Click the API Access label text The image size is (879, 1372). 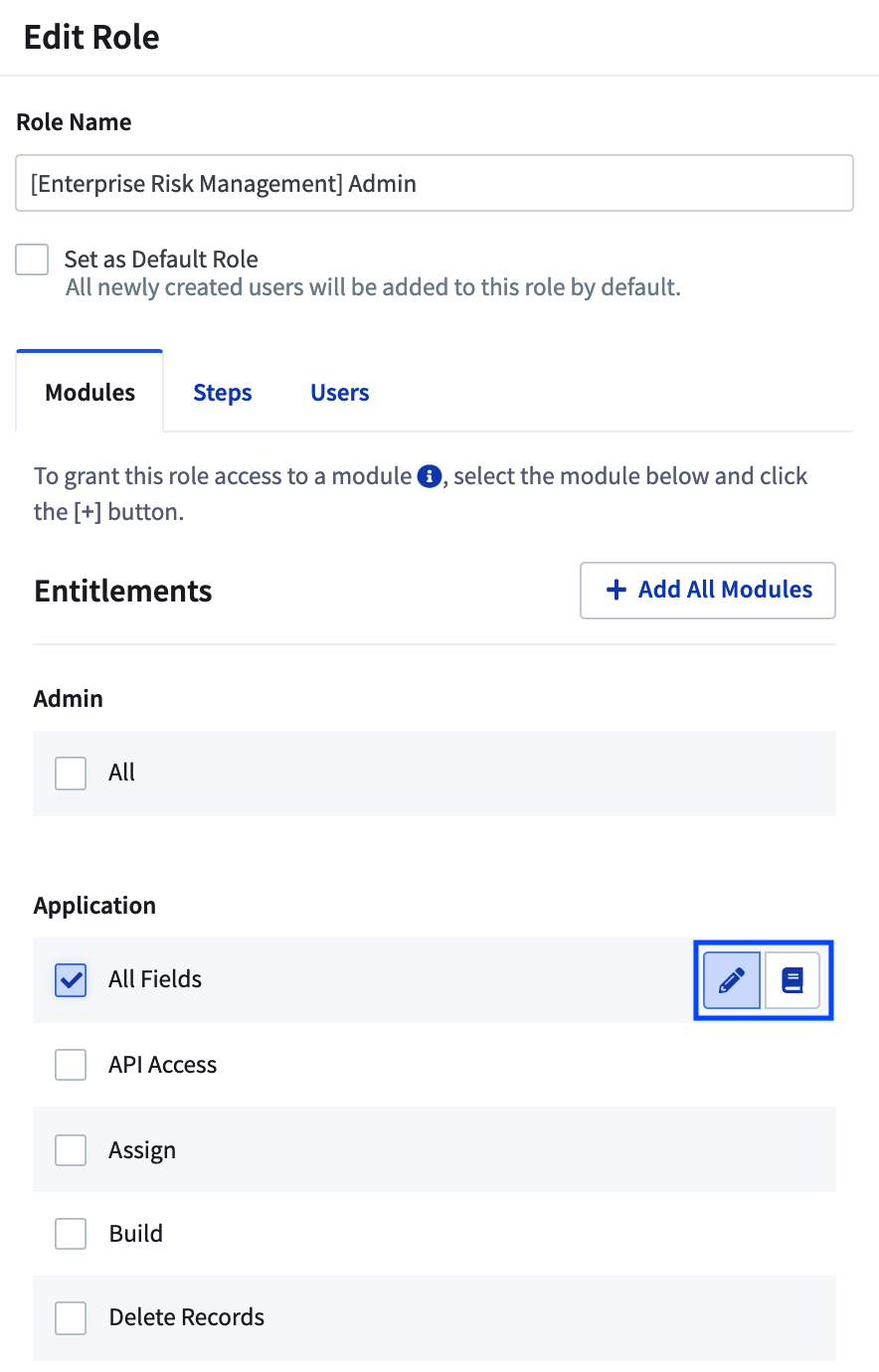(x=163, y=1065)
